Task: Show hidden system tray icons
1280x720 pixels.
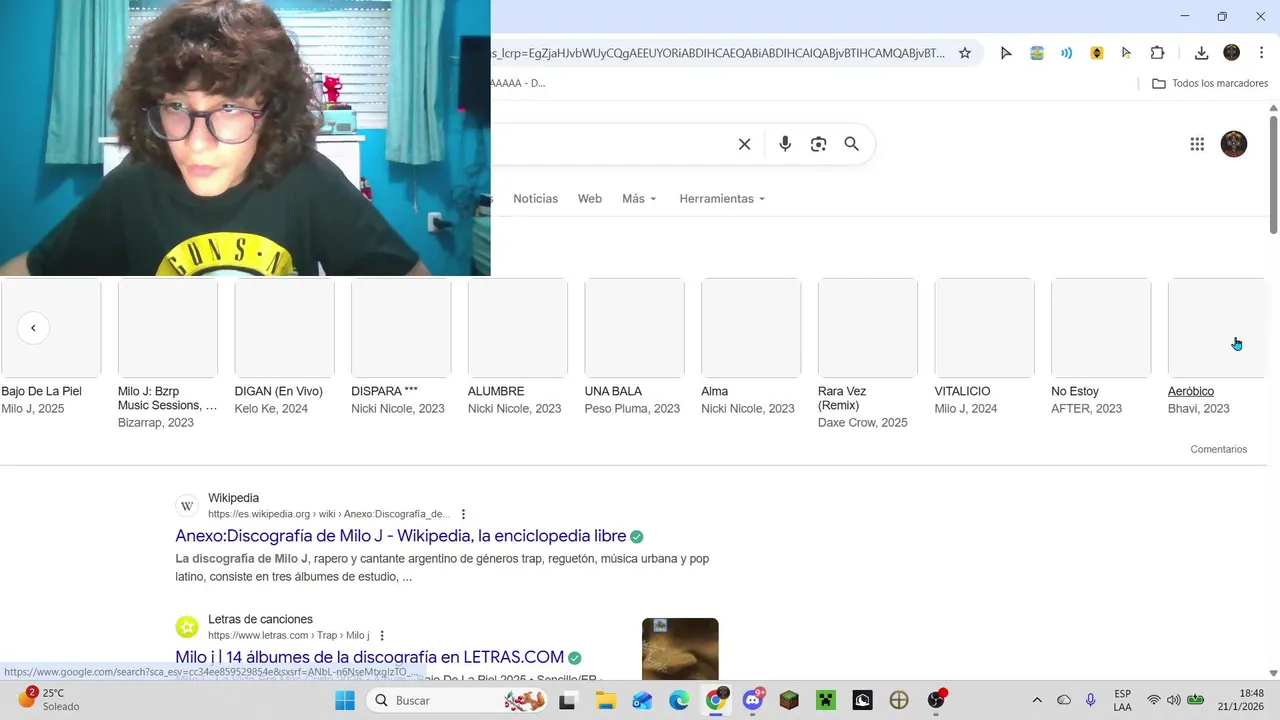Action: pyautogui.click(x=1037, y=700)
